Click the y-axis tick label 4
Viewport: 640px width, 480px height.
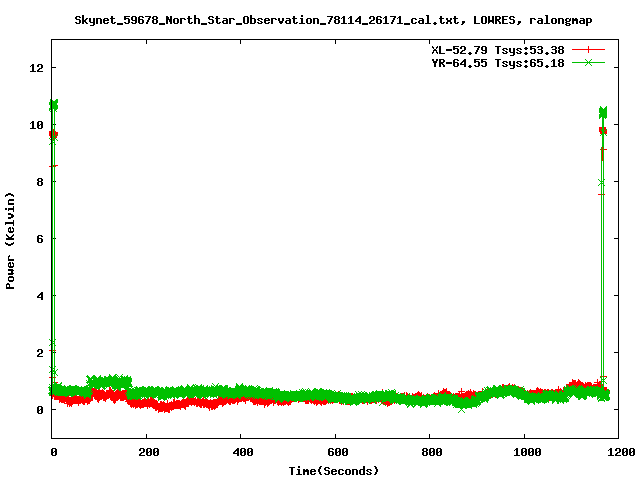(x=40, y=296)
